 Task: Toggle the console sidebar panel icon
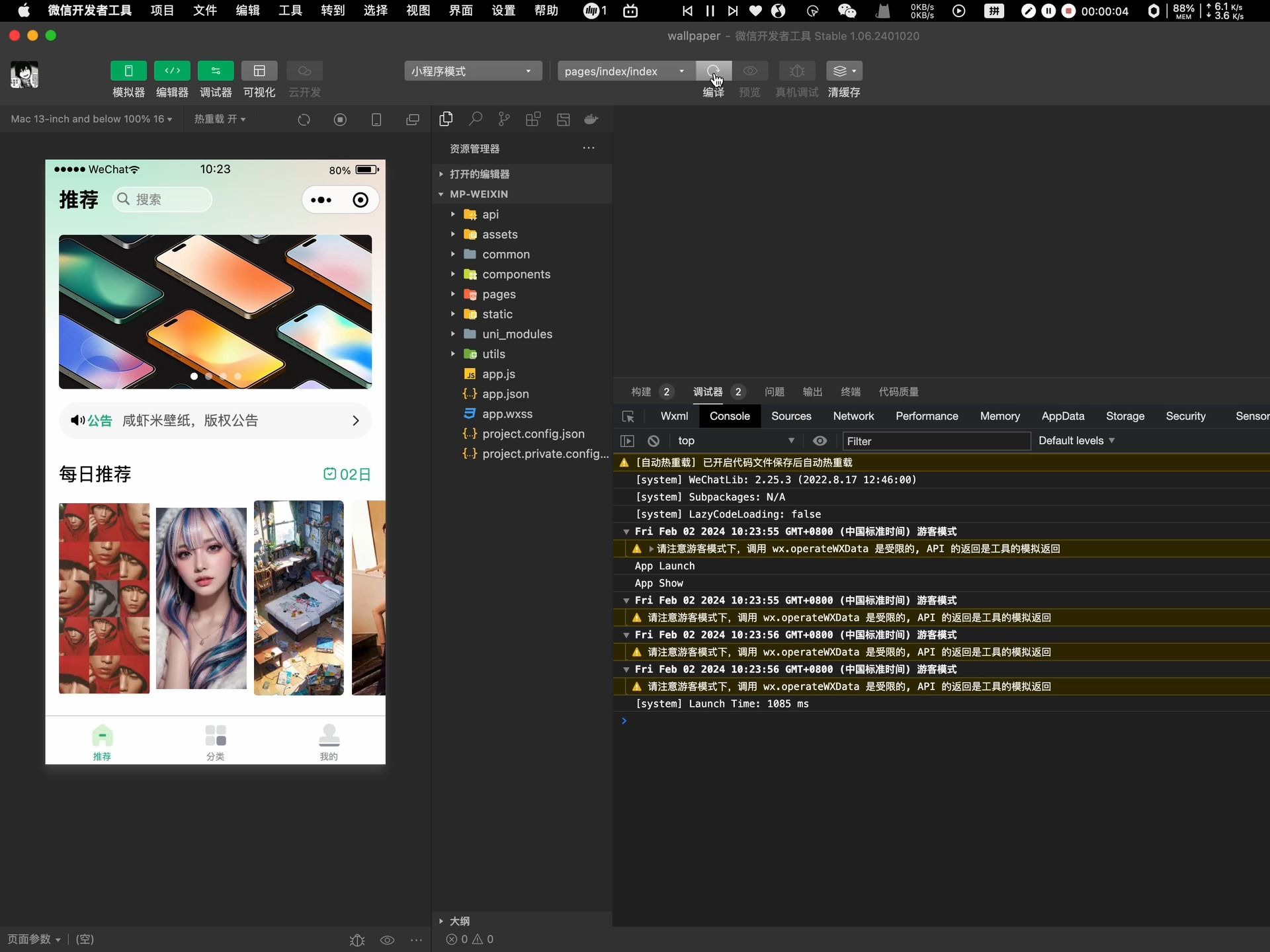(x=627, y=441)
